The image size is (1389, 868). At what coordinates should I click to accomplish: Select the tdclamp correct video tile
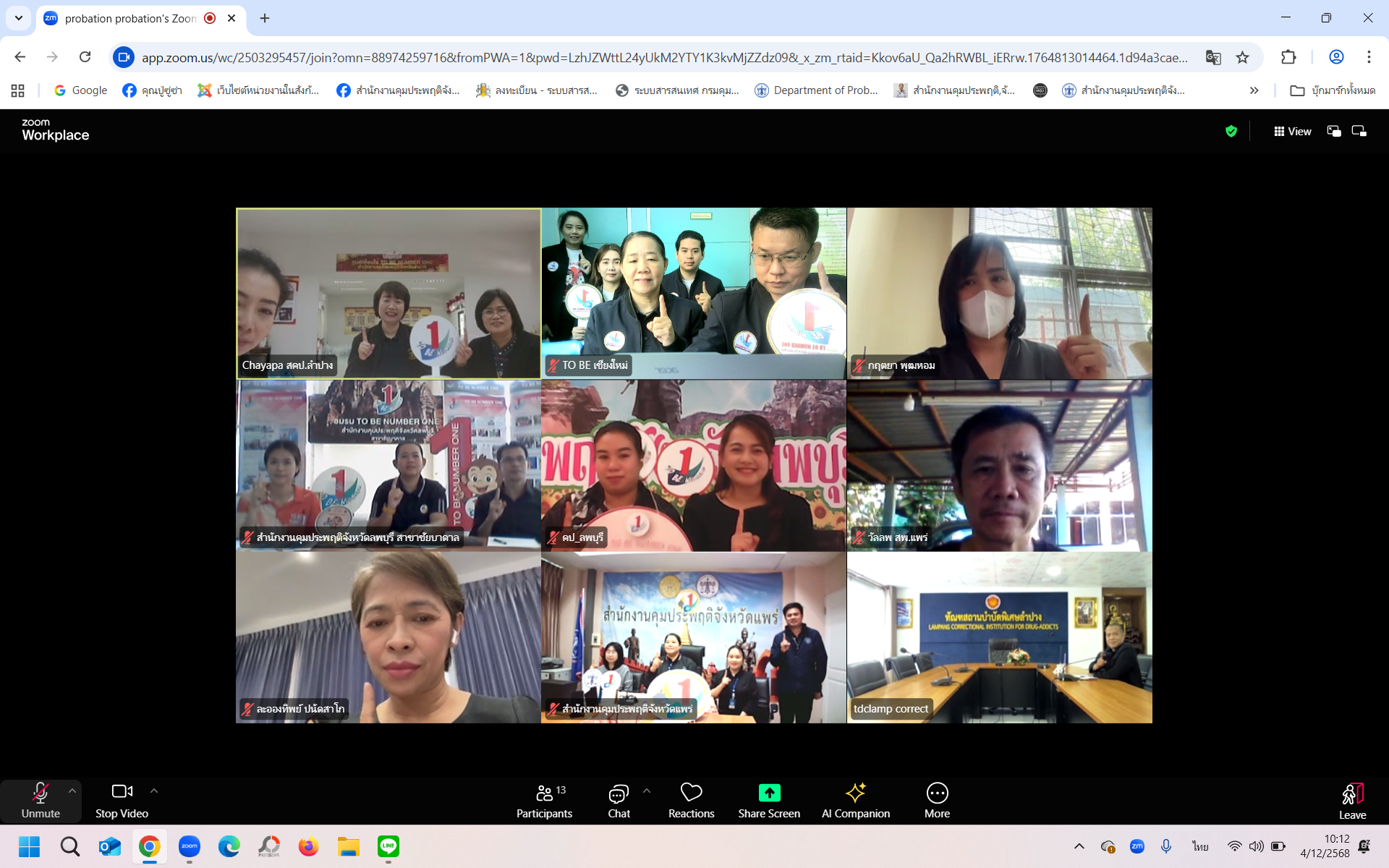[999, 637]
